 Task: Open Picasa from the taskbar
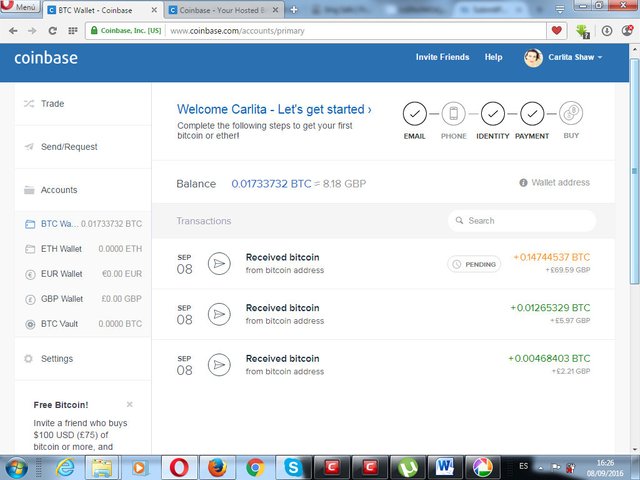[x=482, y=468]
